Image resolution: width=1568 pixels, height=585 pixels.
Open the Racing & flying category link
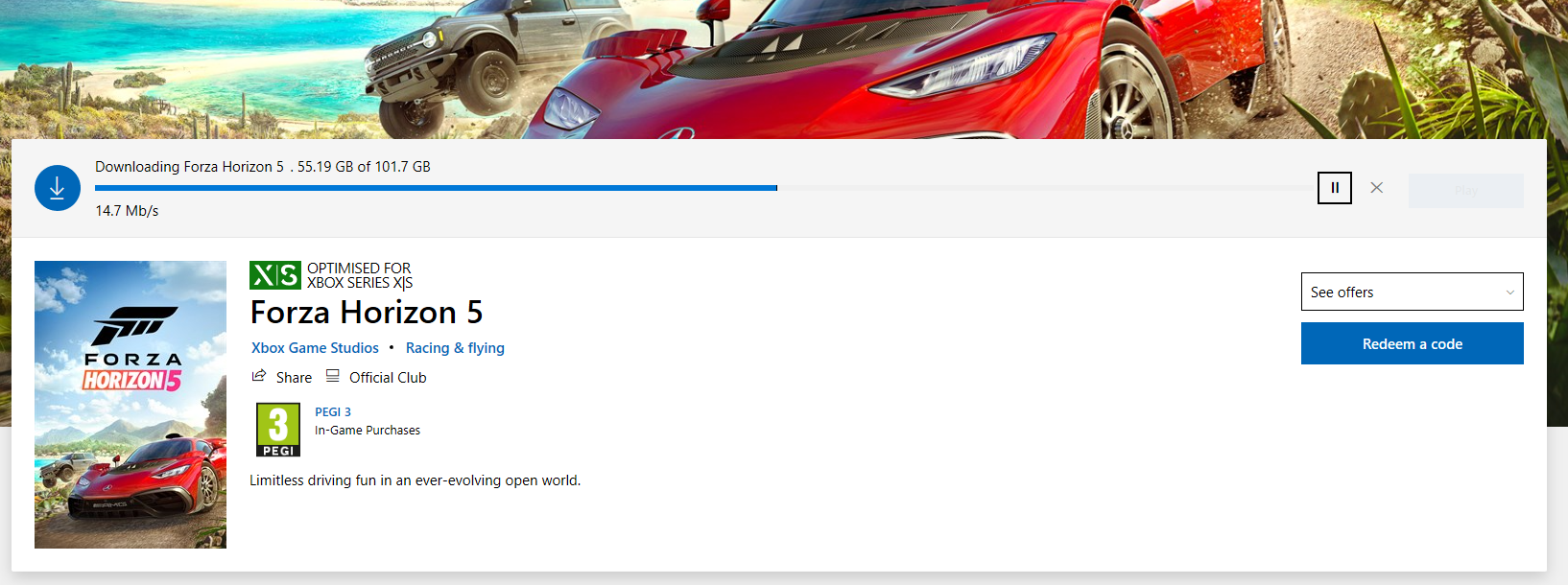pyautogui.click(x=455, y=348)
